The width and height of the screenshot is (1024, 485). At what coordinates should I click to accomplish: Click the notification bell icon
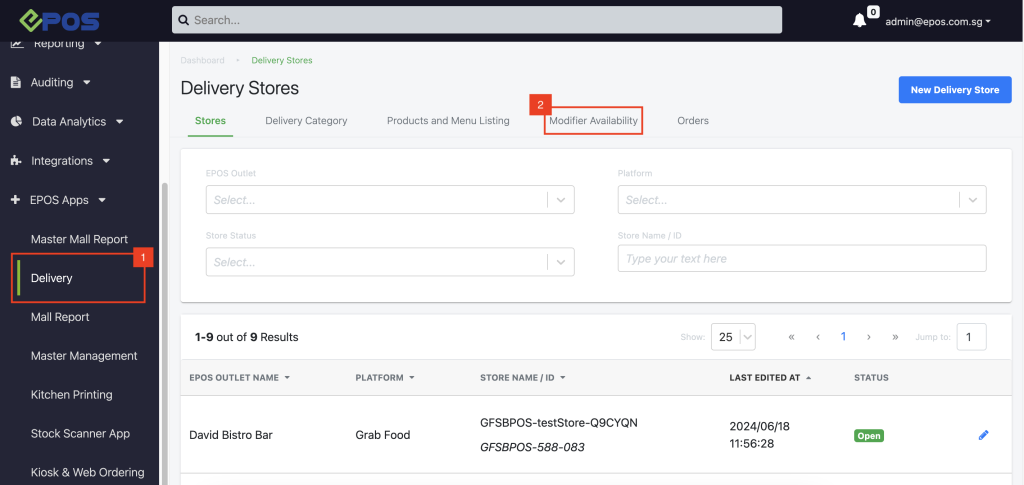pyautogui.click(x=859, y=20)
